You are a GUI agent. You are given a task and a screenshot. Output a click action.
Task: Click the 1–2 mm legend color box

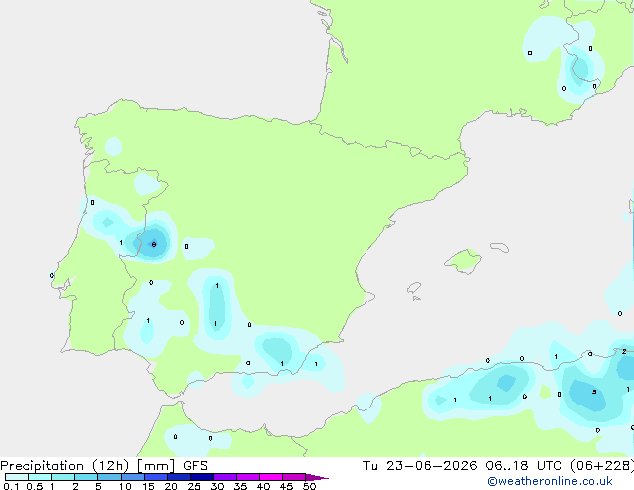coord(63,477)
